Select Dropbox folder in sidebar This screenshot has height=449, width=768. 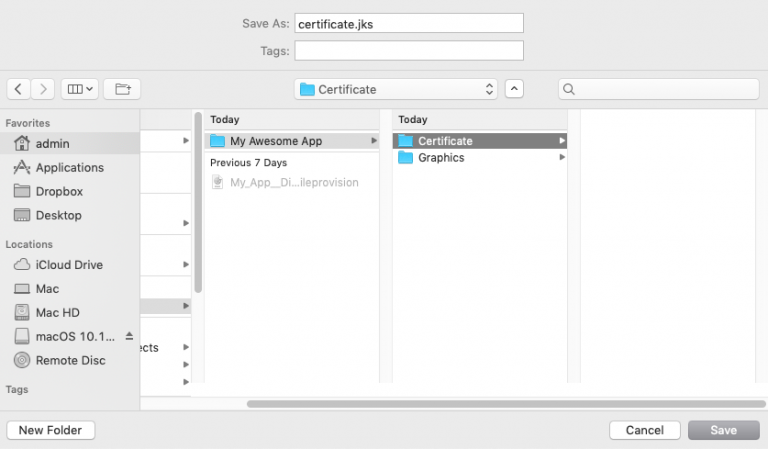59,191
